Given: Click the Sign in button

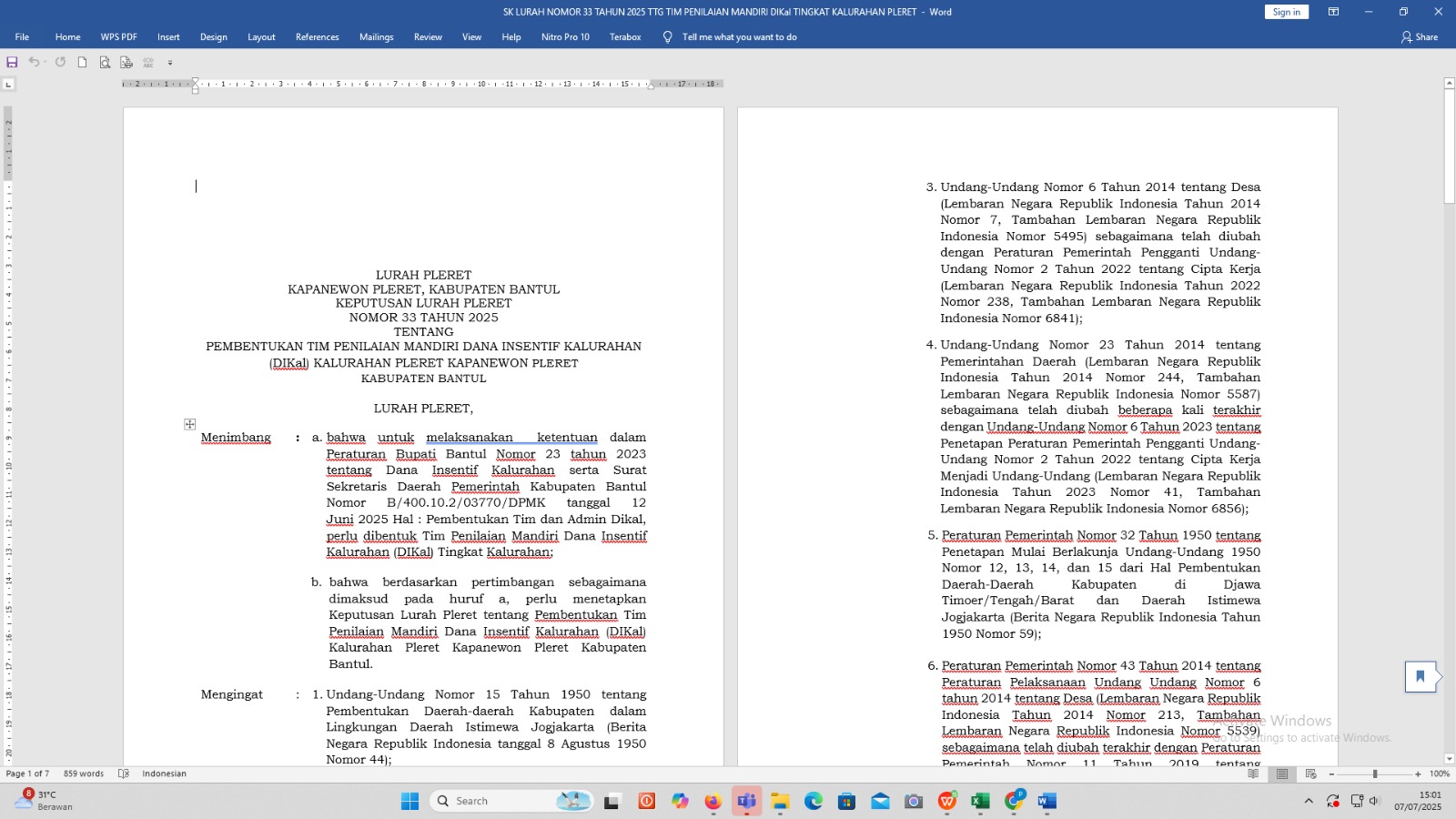Looking at the screenshot, I should 1286,12.
